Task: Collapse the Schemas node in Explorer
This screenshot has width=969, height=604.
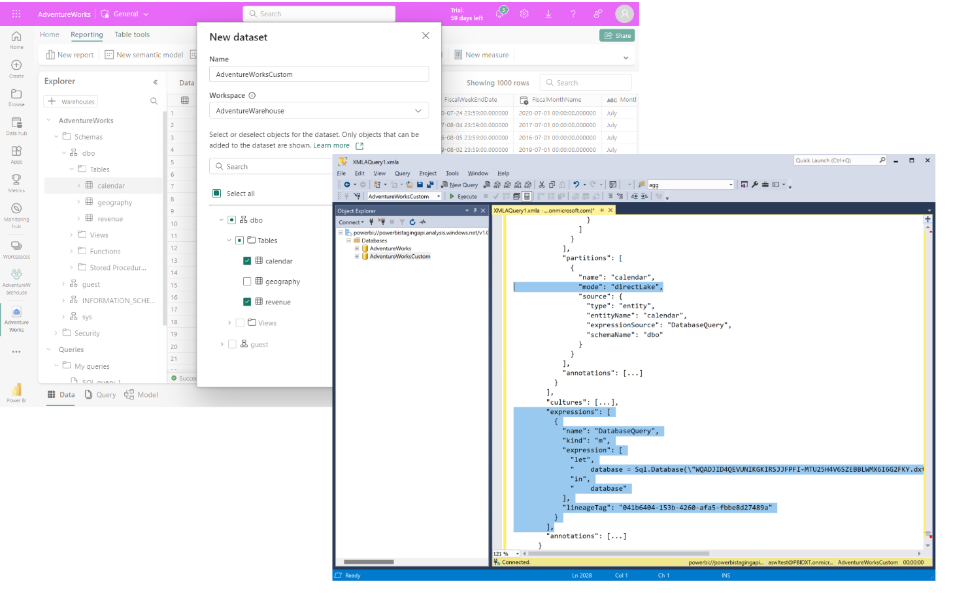Action: click(x=56, y=137)
